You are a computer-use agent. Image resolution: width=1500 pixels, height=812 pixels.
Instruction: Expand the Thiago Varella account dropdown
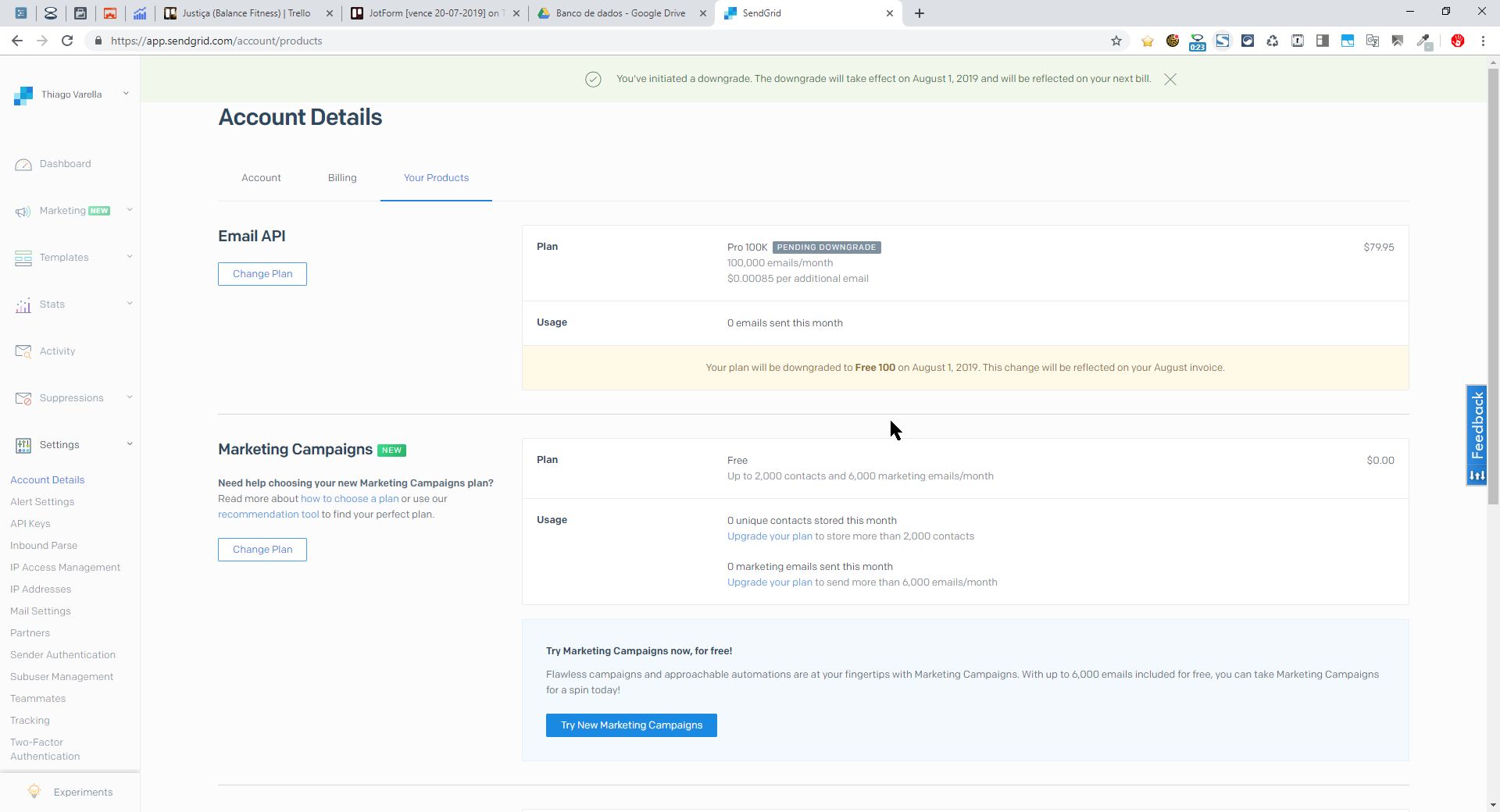tap(126, 94)
